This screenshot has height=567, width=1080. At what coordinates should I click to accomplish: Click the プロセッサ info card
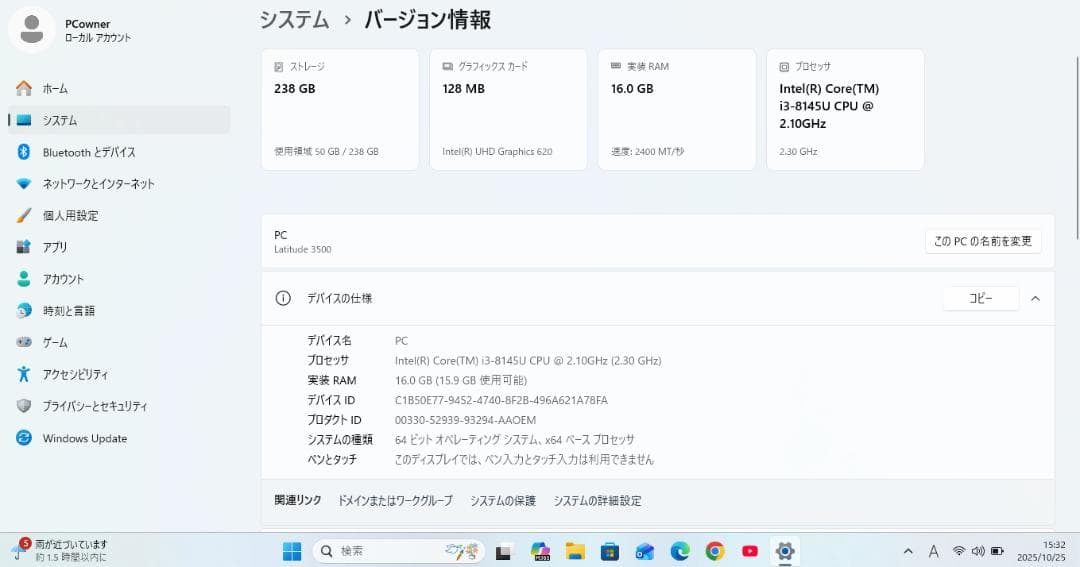845,110
